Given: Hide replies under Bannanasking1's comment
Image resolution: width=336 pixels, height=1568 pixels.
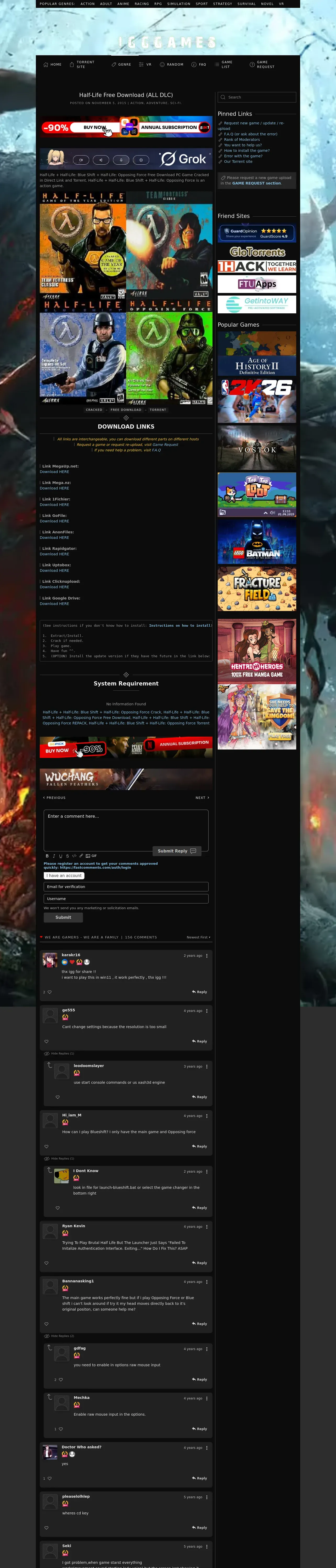Looking at the screenshot, I should tap(59, 1336).
